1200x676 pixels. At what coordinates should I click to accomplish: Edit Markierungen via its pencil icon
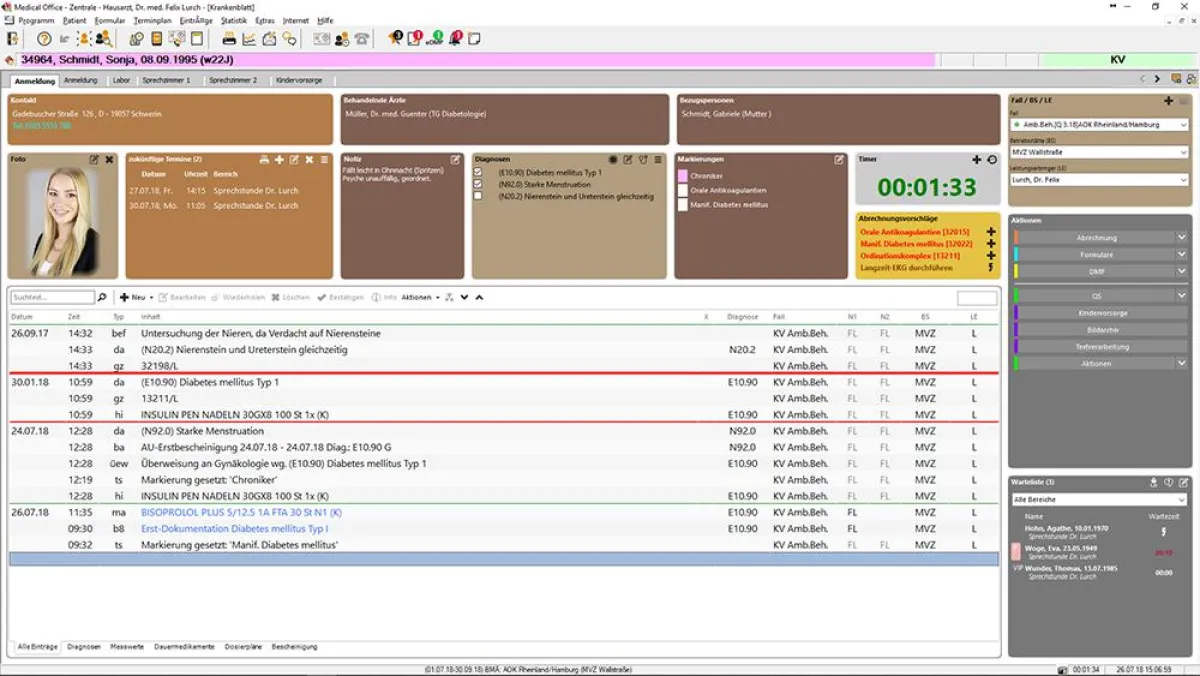839,159
